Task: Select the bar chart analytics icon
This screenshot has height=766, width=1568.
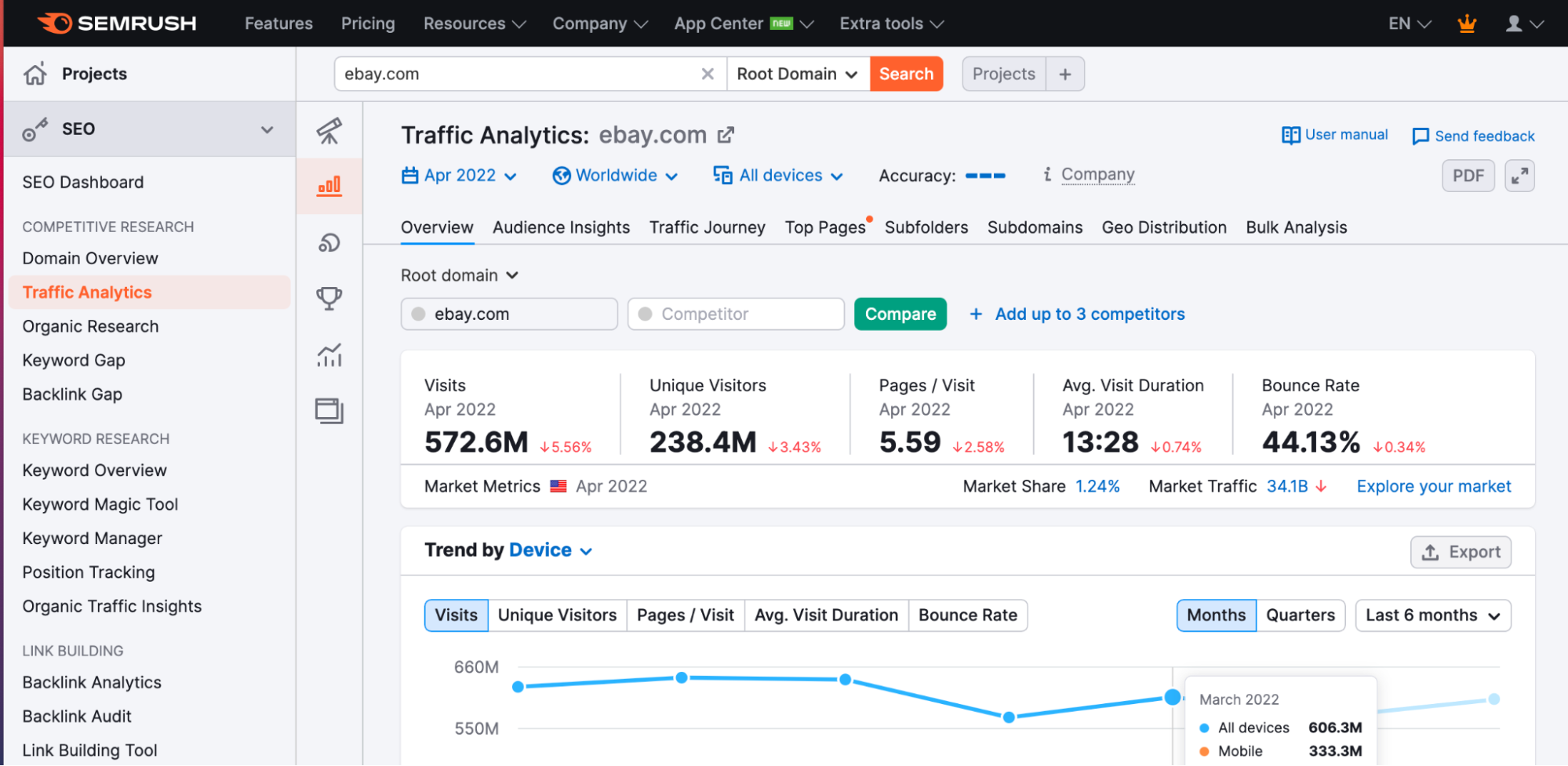Action: [329, 186]
